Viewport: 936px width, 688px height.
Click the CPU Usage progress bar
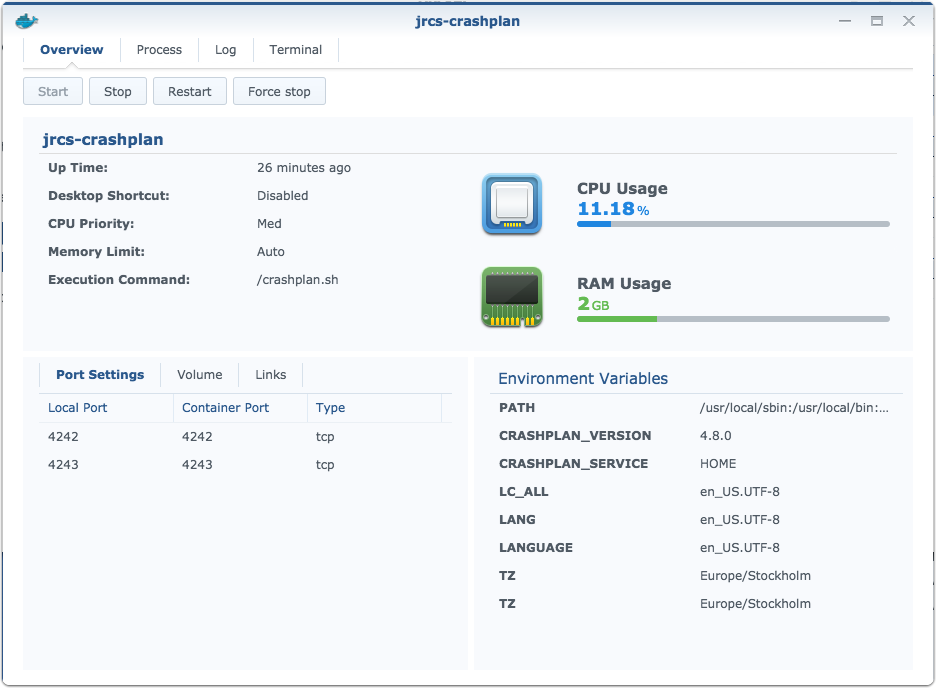[x=733, y=224]
